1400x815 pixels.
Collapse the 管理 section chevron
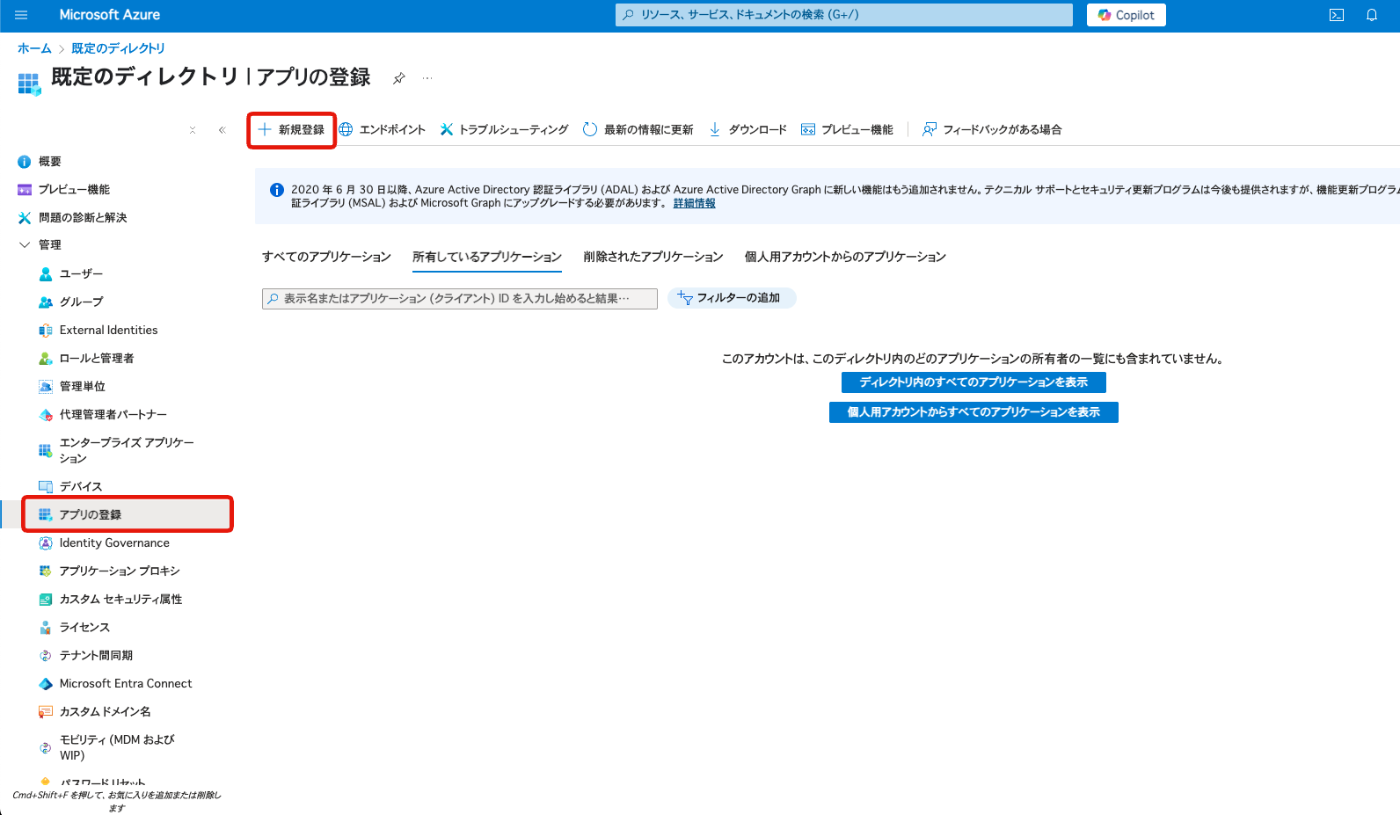[25, 245]
